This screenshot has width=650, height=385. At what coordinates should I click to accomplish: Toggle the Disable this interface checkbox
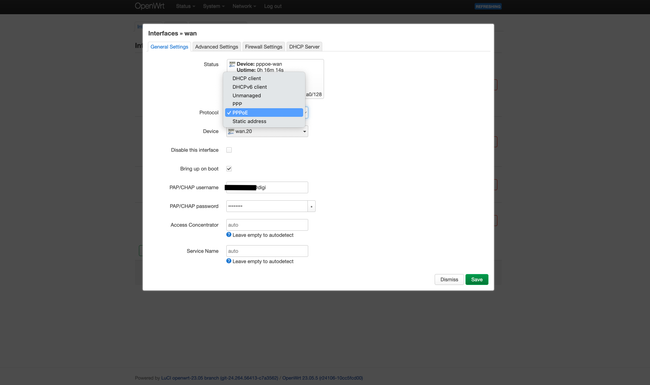(x=229, y=150)
